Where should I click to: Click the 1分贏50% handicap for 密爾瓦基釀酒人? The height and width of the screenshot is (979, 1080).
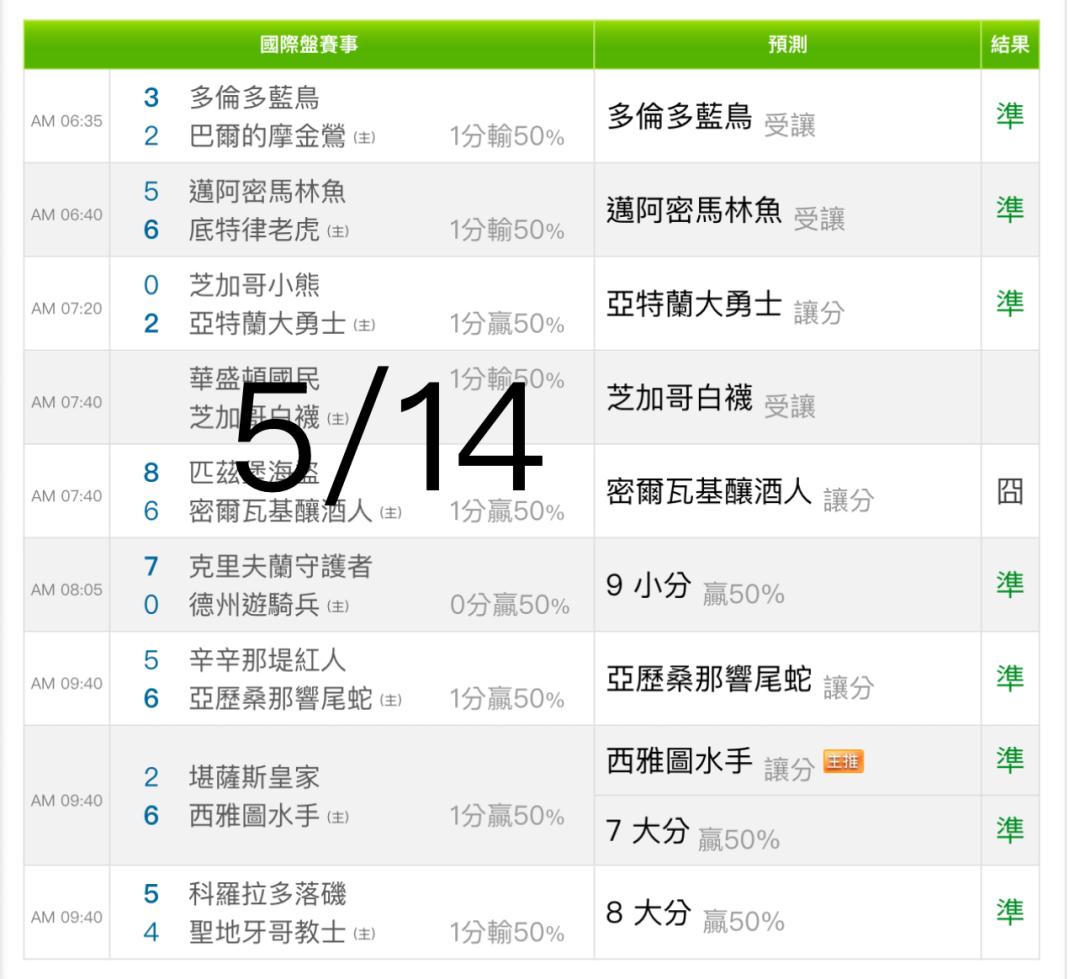(507, 511)
